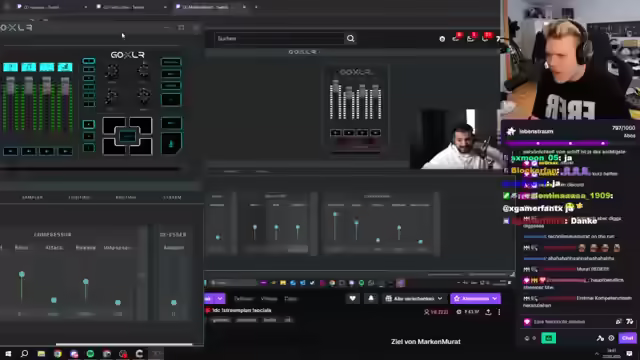This screenshot has width=640, height=360.
Task: Click compressor Release slider handle
Action: pos(86,282)
